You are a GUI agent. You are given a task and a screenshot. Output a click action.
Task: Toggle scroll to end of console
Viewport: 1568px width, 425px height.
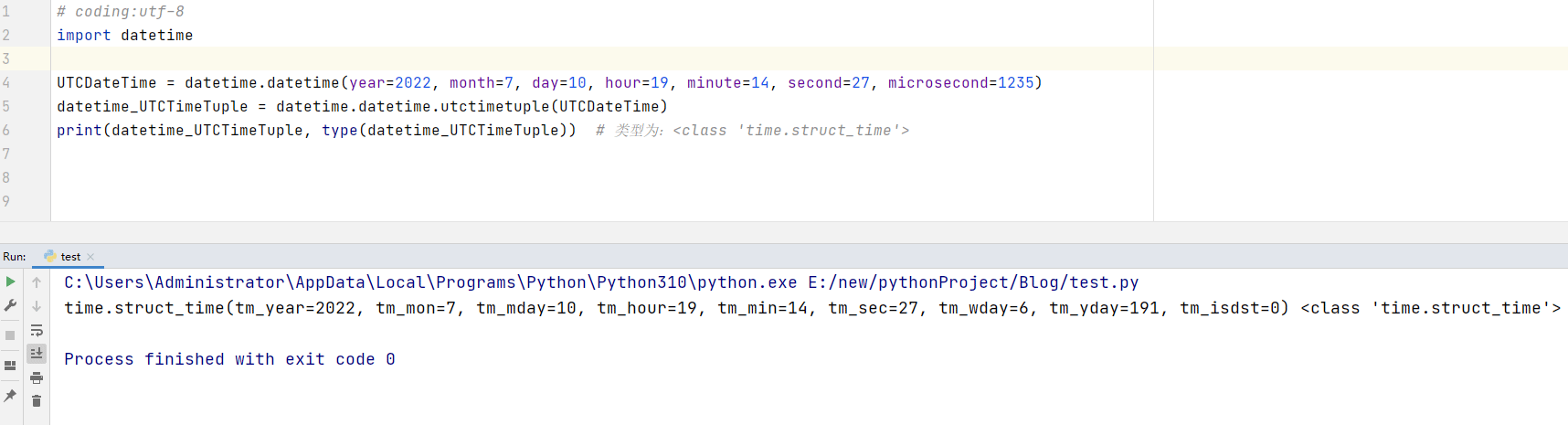(37, 354)
